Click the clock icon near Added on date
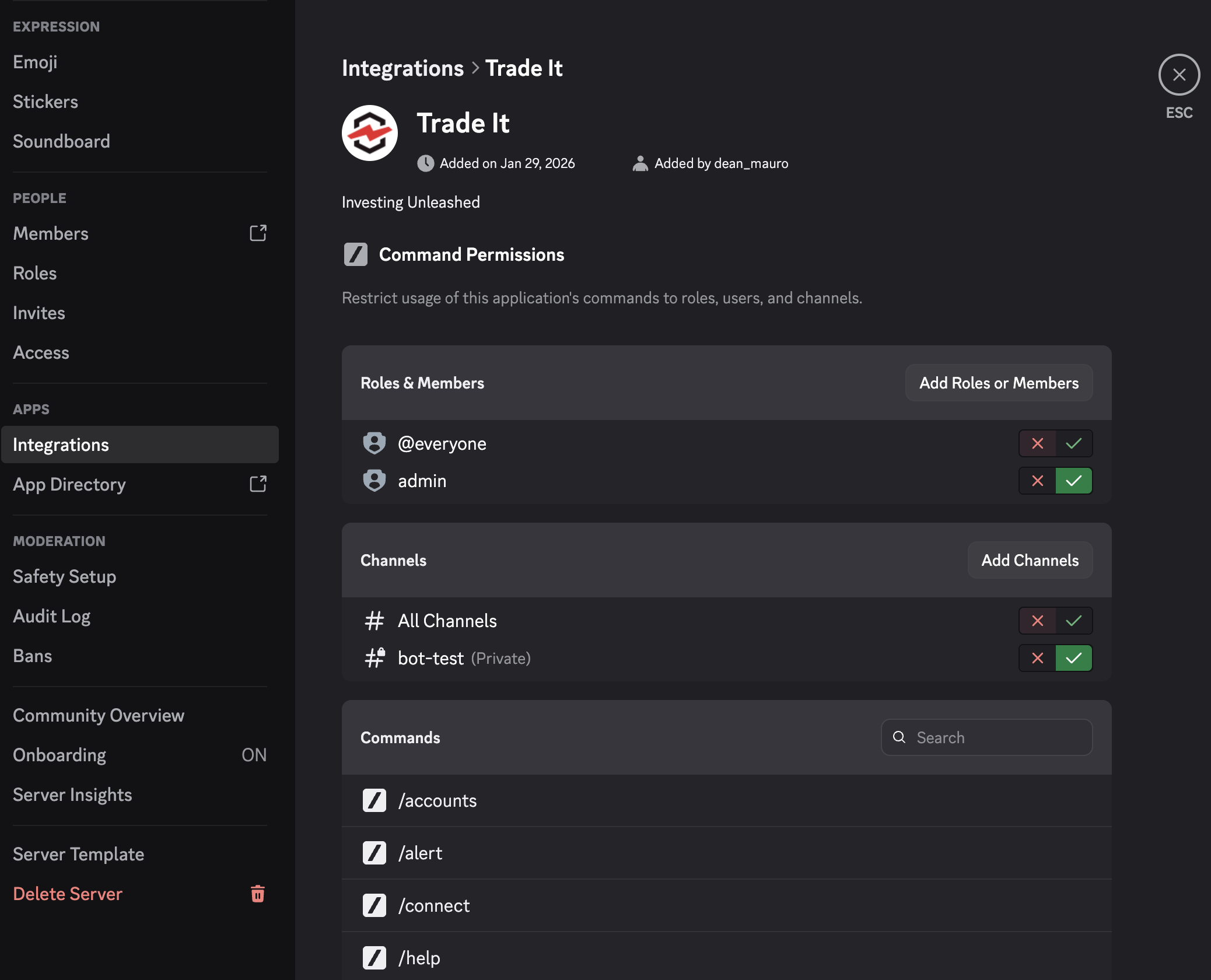Image resolution: width=1211 pixels, height=980 pixels. 426,163
